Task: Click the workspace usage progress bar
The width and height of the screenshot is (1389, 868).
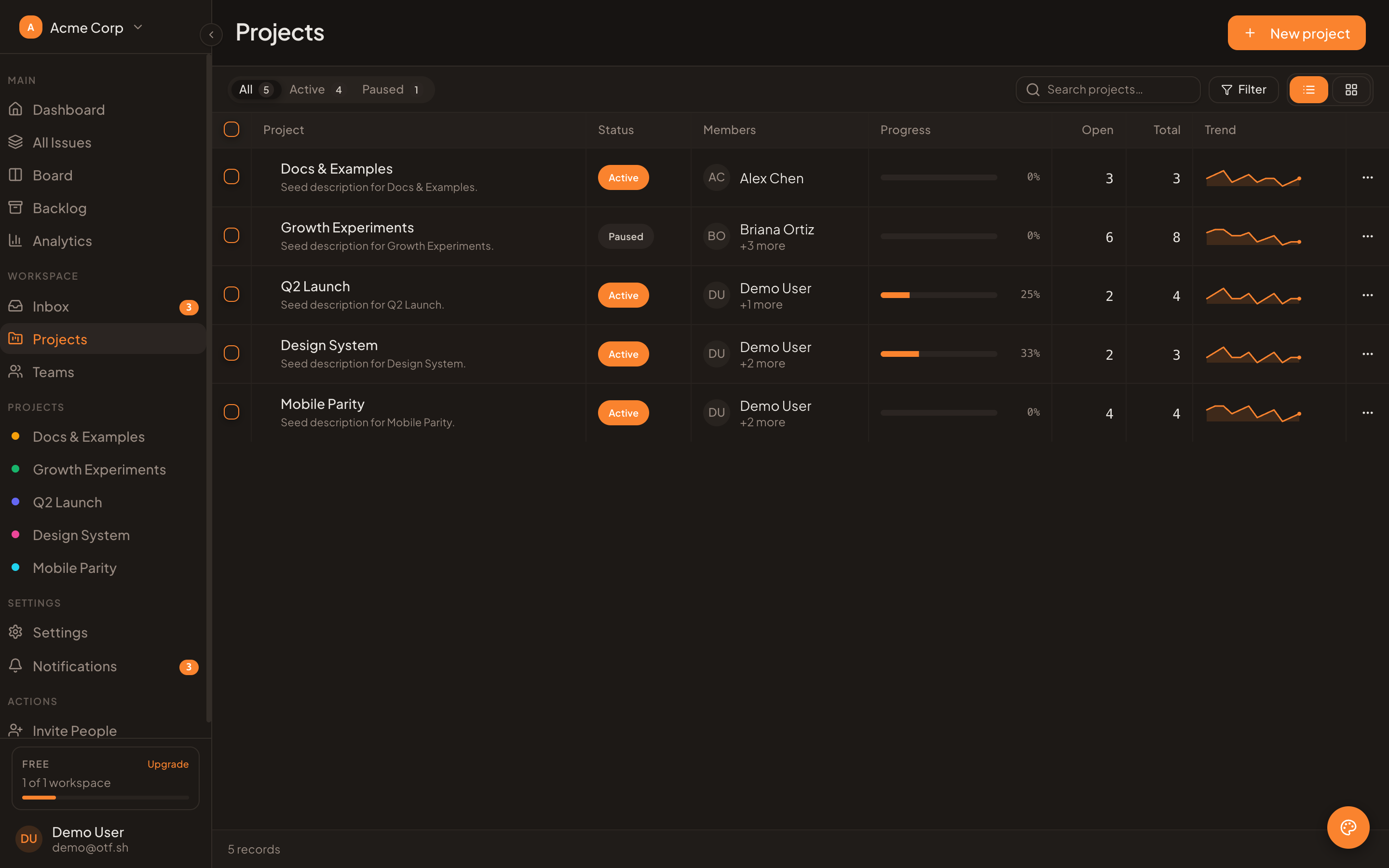Action: [106, 798]
